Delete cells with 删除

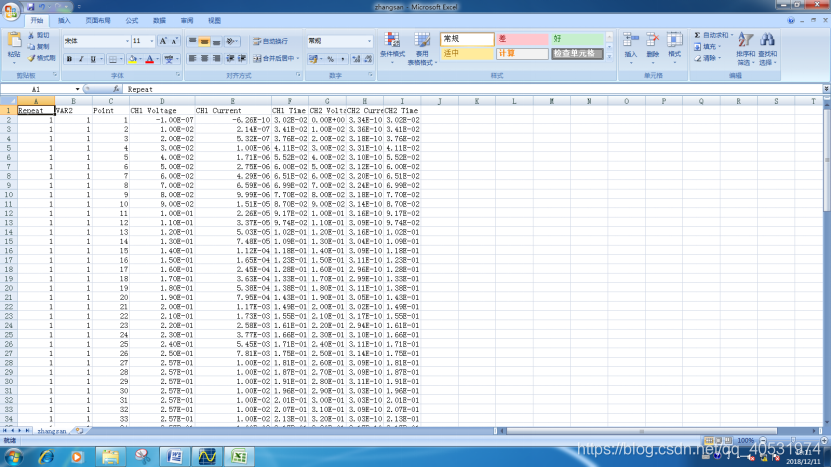[652, 47]
